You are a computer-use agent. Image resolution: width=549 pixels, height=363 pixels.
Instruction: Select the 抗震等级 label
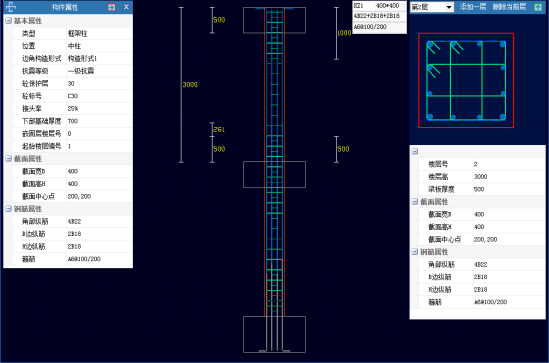click(x=35, y=71)
